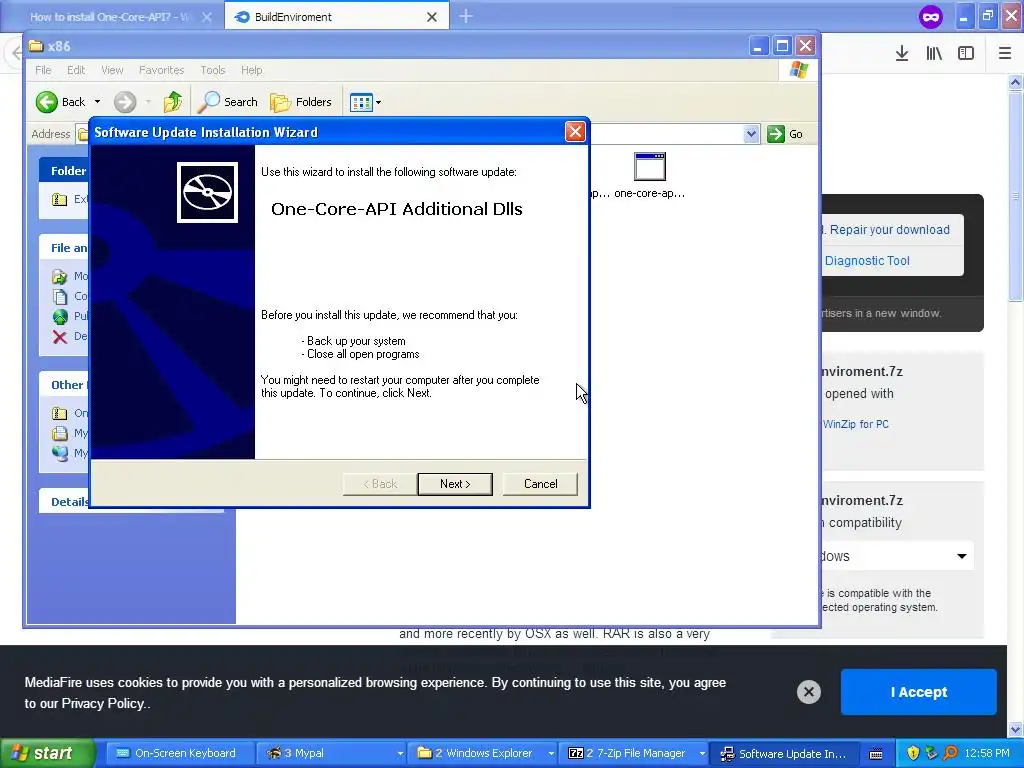1024x768 pixels.
Task: Open the Help menu in x86 window
Action: pyautogui.click(x=251, y=70)
